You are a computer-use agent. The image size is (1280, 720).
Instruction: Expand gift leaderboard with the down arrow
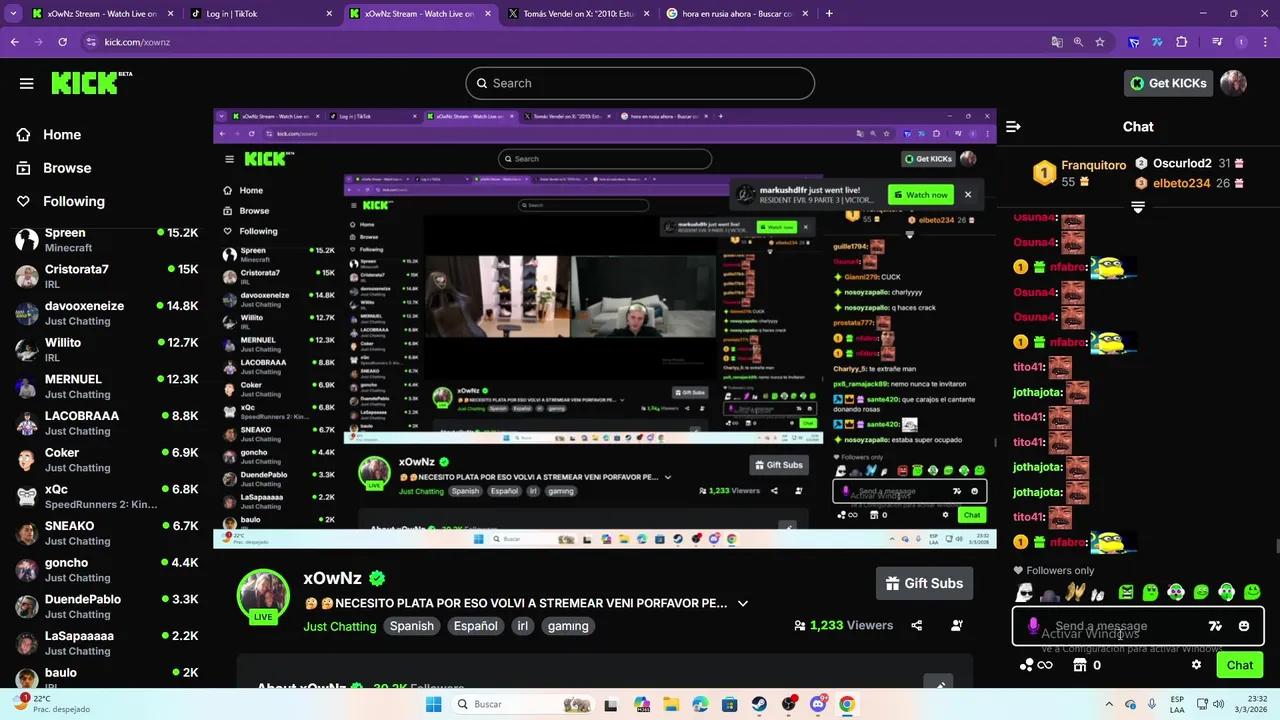click(x=1137, y=206)
